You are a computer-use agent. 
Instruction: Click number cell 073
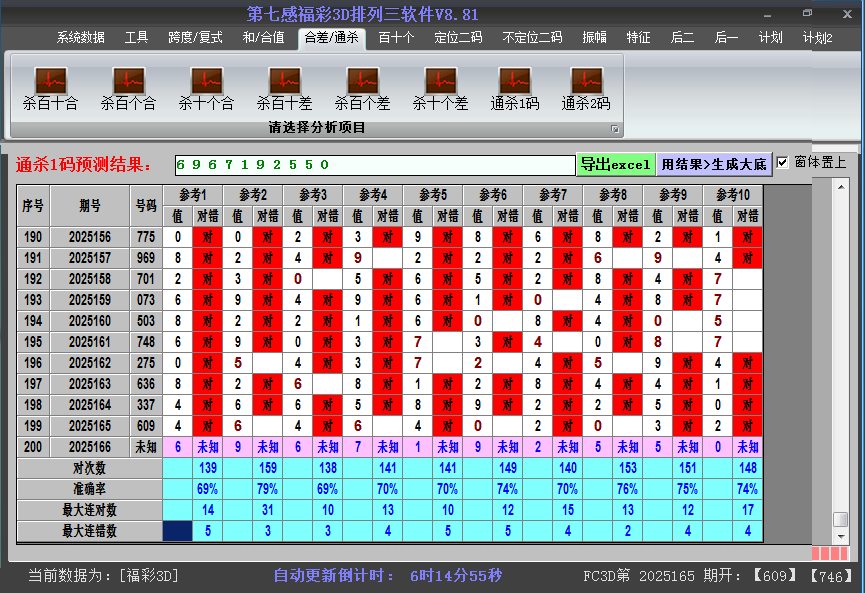146,300
